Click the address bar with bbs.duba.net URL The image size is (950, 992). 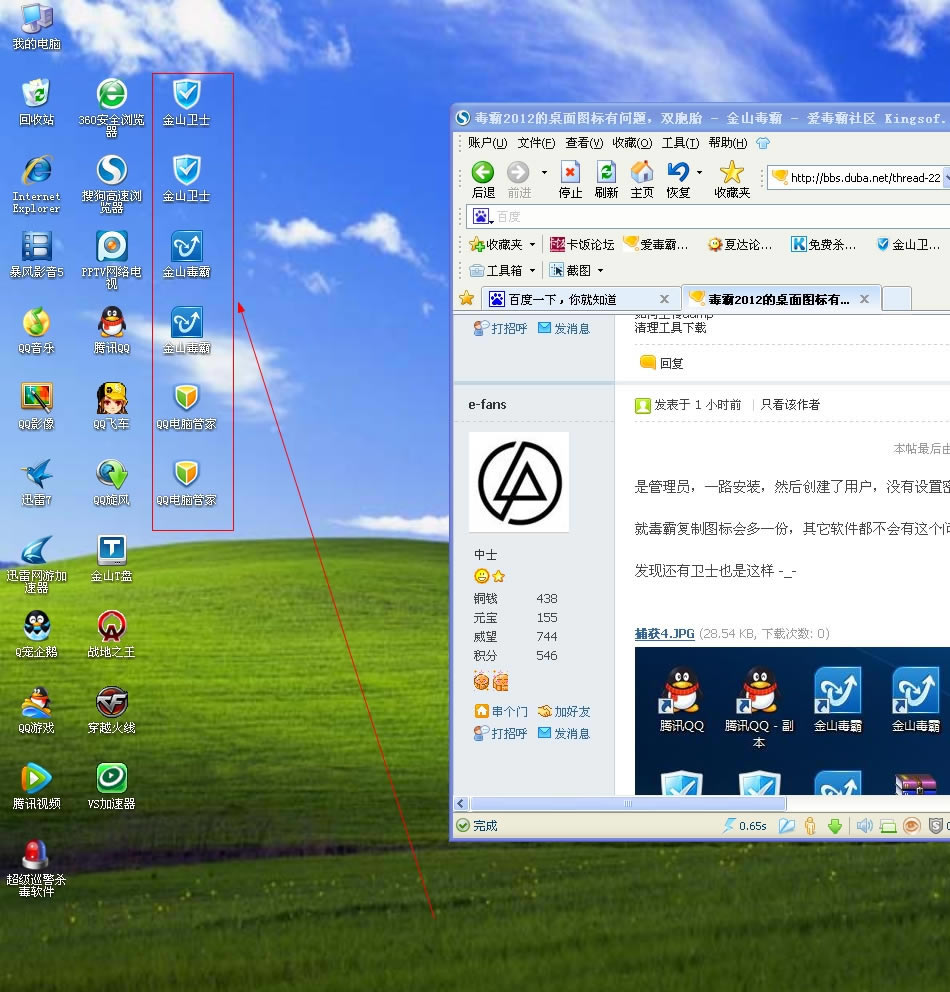[860, 178]
